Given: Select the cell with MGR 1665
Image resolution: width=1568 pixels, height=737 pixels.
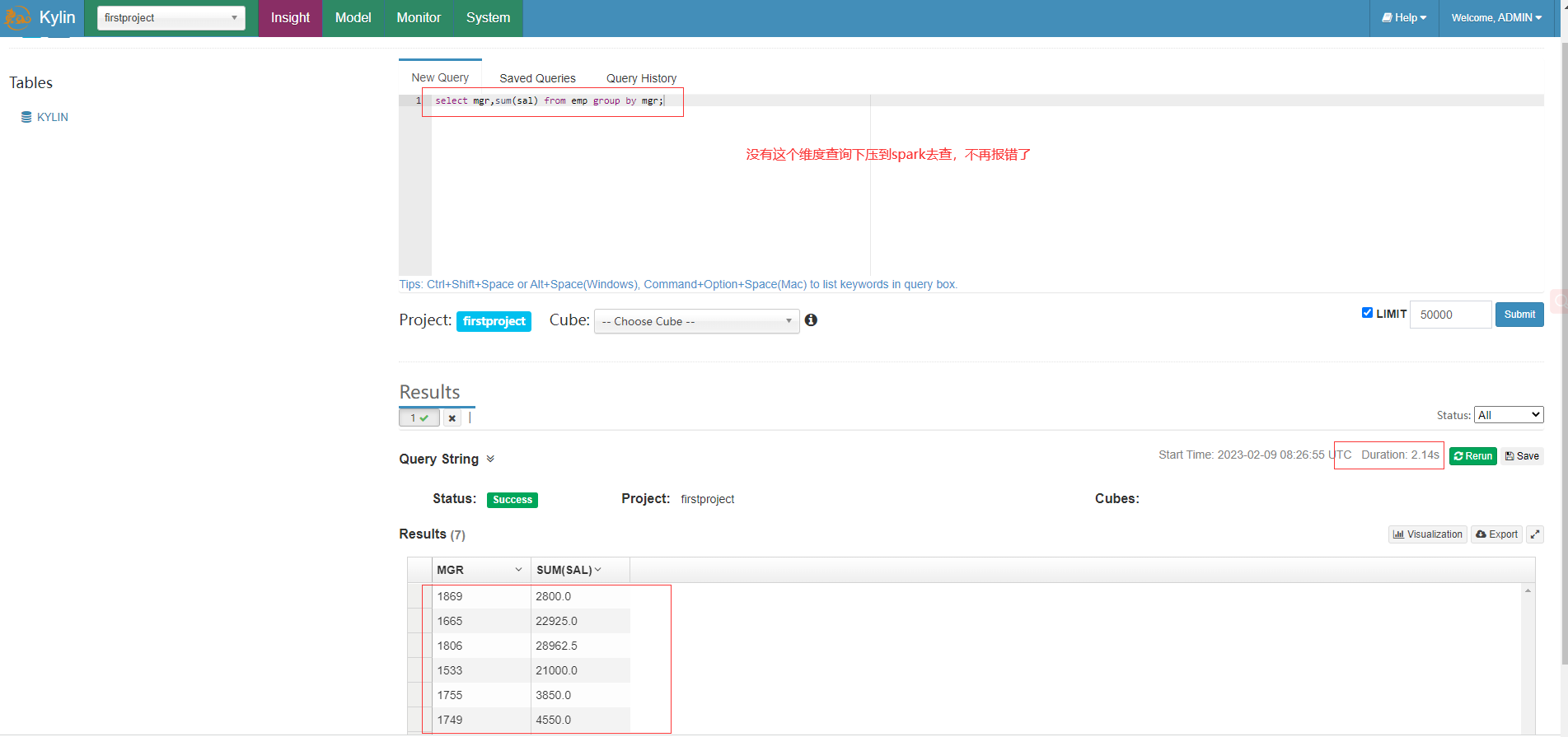Looking at the screenshot, I should pyautogui.click(x=481, y=621).
